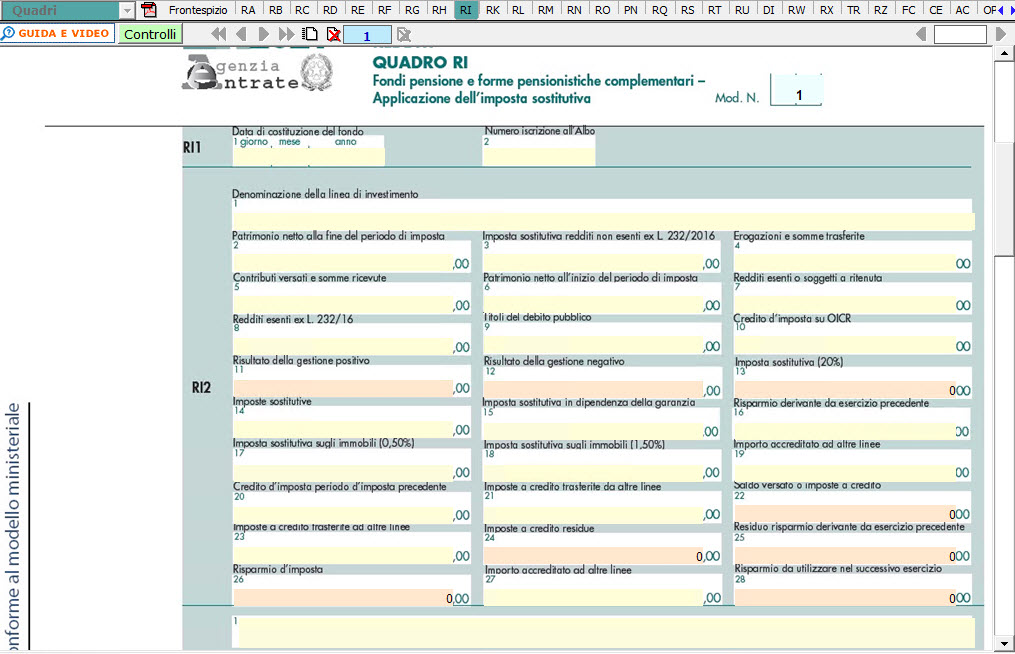This screenshot has width=1015, height=654.
Task: Switch to the RL tab
Action: (x=519, y=10)
